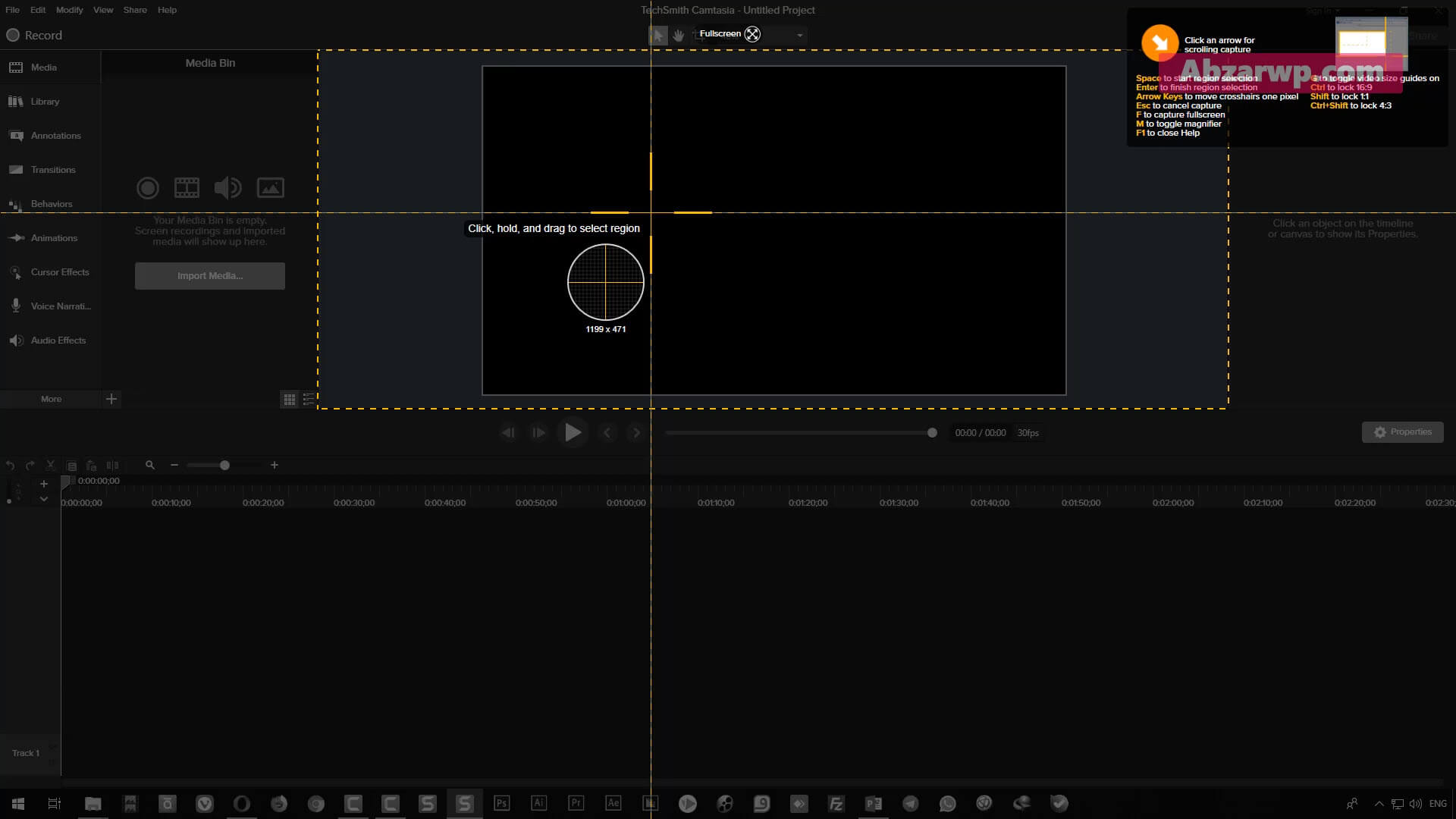Viewport: 1456px width, 819px height.
Task: Click the Properties button
Action: pos(1402,432)
